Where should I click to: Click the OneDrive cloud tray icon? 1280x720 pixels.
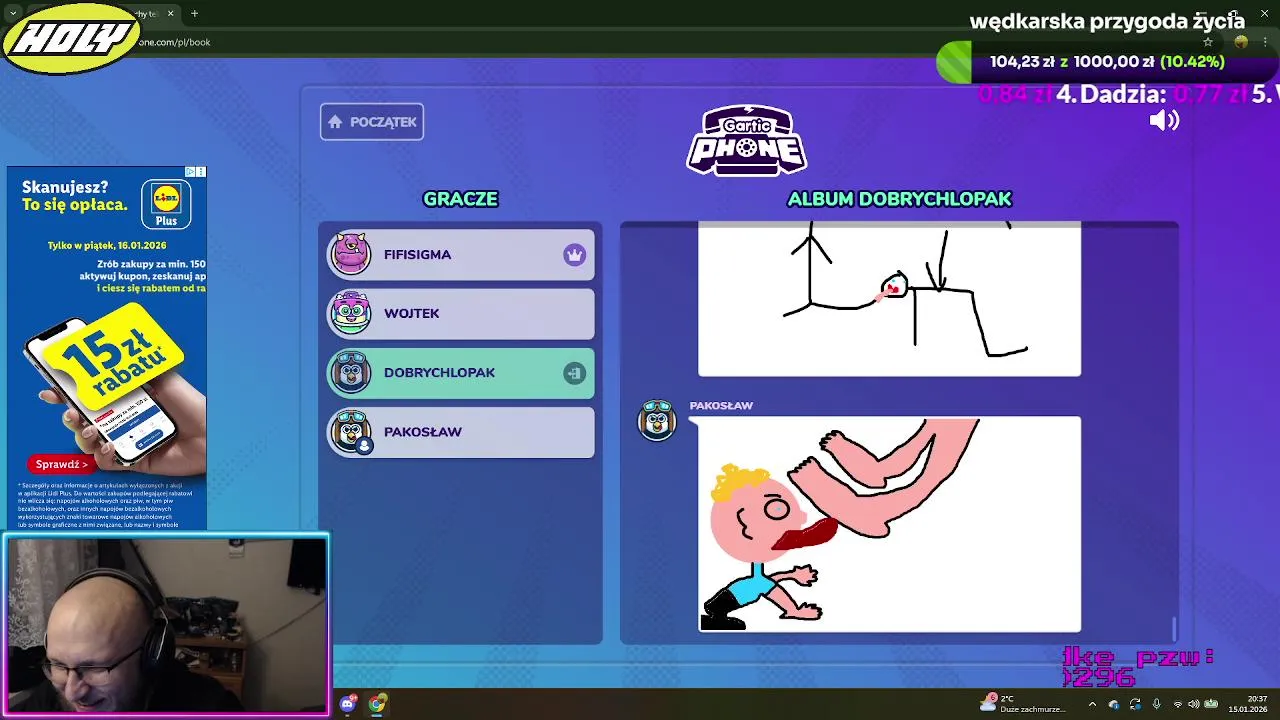(1114, 704)
